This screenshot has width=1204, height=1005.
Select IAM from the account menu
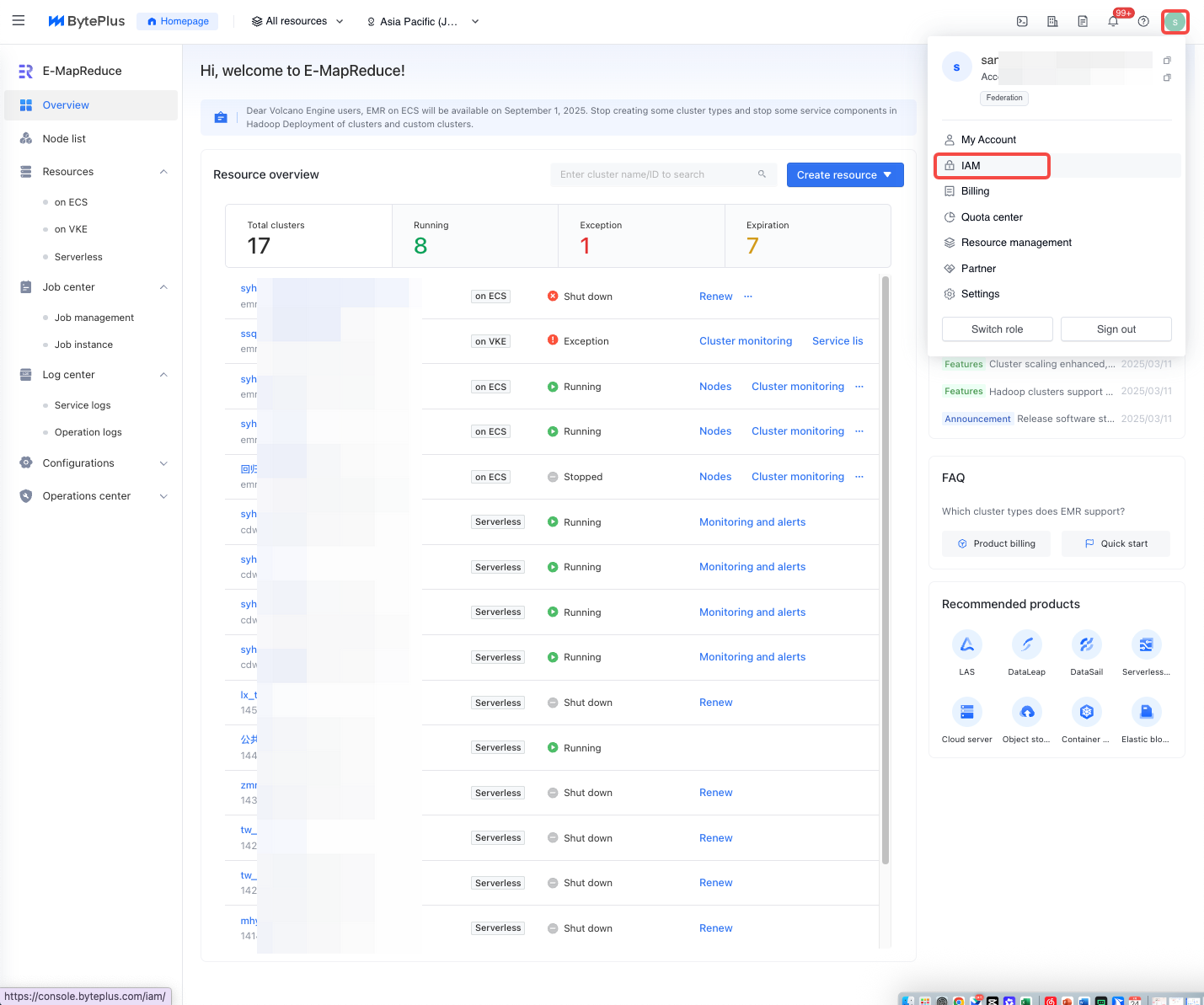(971, 166)
